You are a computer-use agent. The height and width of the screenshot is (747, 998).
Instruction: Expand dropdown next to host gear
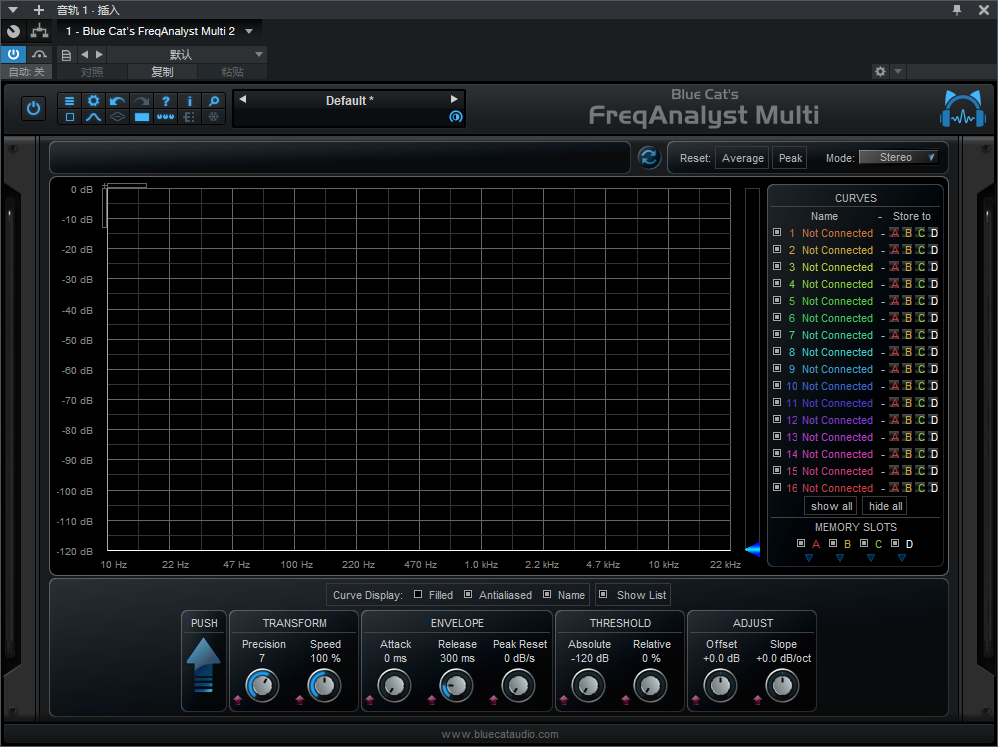(898, 71)
